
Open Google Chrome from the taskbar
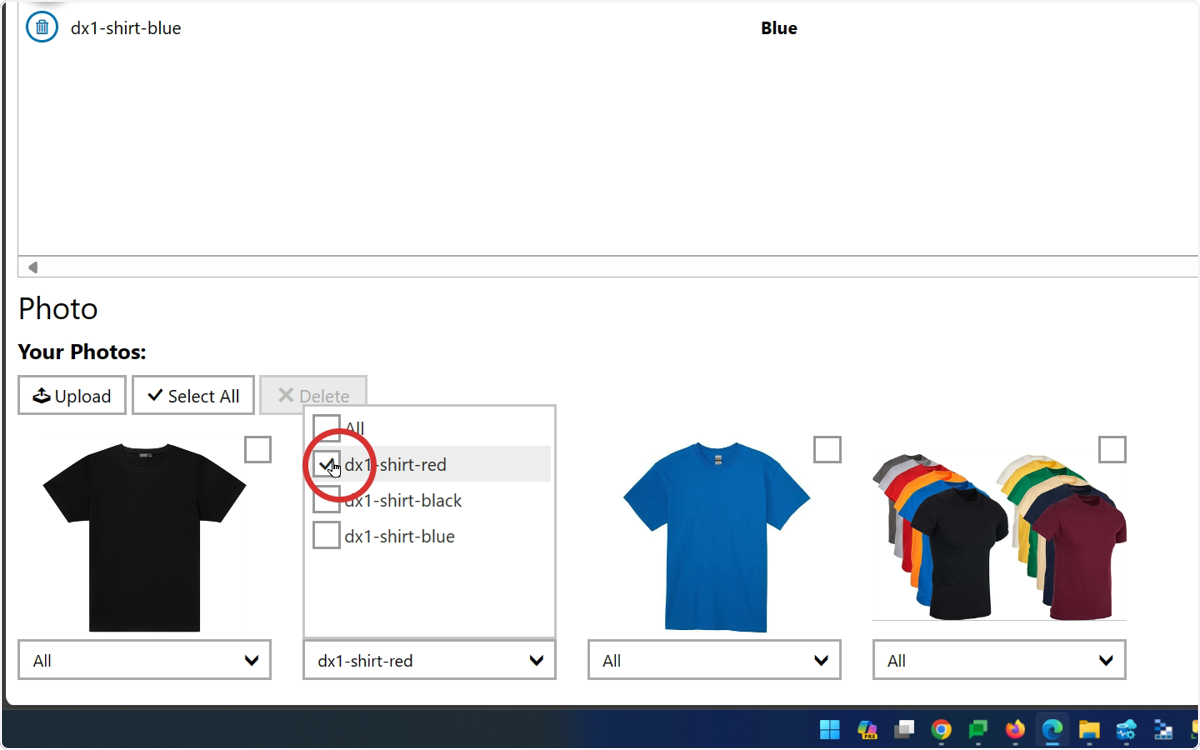coord(941,729)
